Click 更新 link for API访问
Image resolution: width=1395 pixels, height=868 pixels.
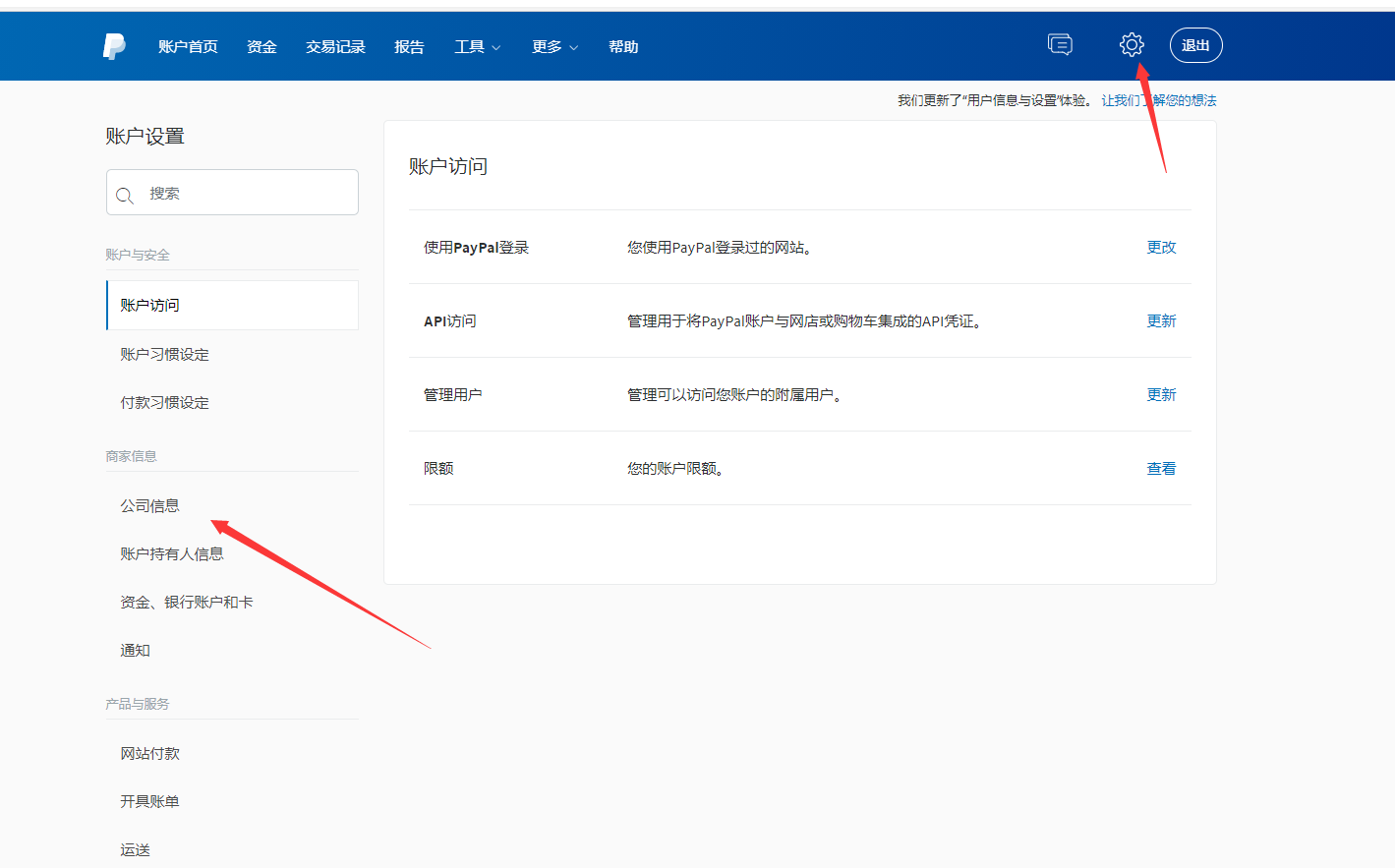coord(1161,321)
